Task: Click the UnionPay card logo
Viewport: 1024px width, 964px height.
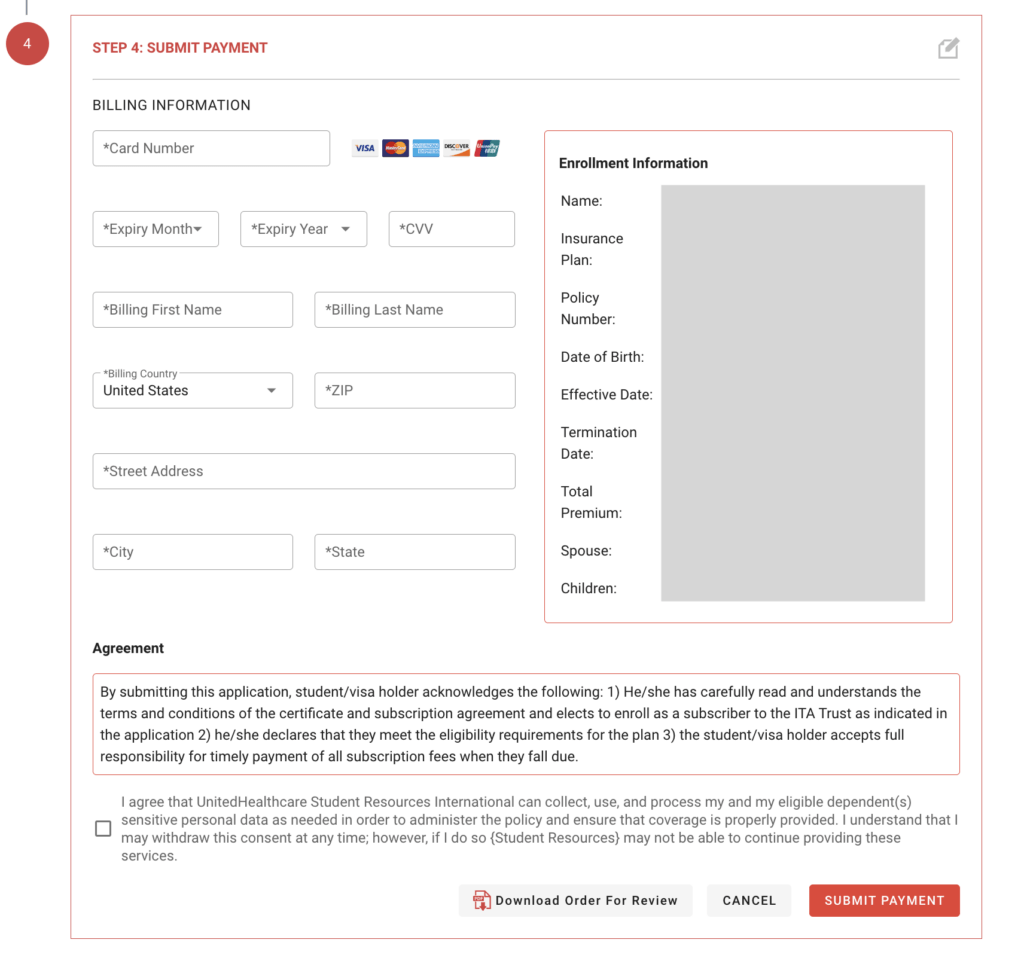Action: click(x=487, y=148)
